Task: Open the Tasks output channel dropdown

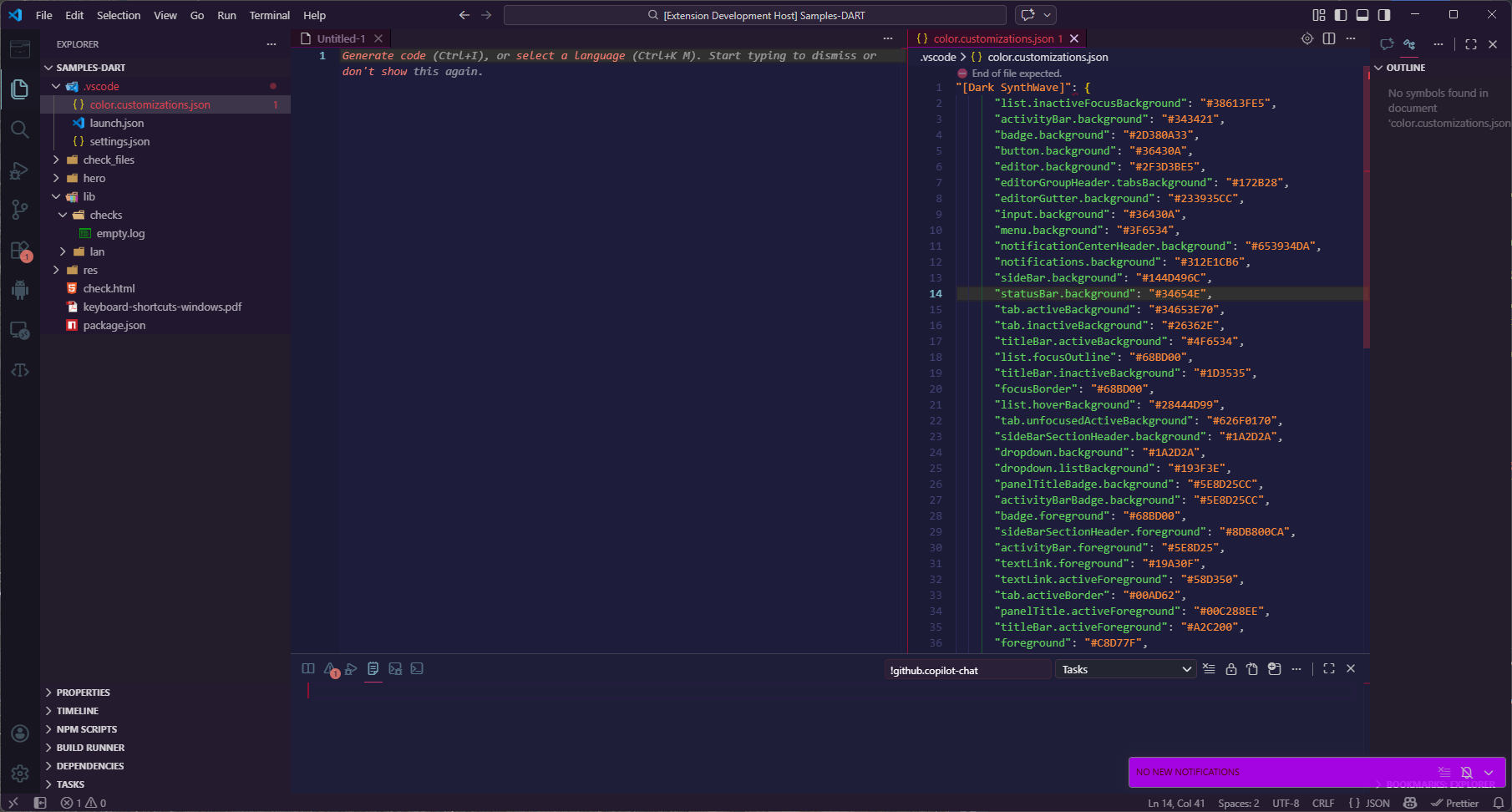Action: click(1126, 669)
